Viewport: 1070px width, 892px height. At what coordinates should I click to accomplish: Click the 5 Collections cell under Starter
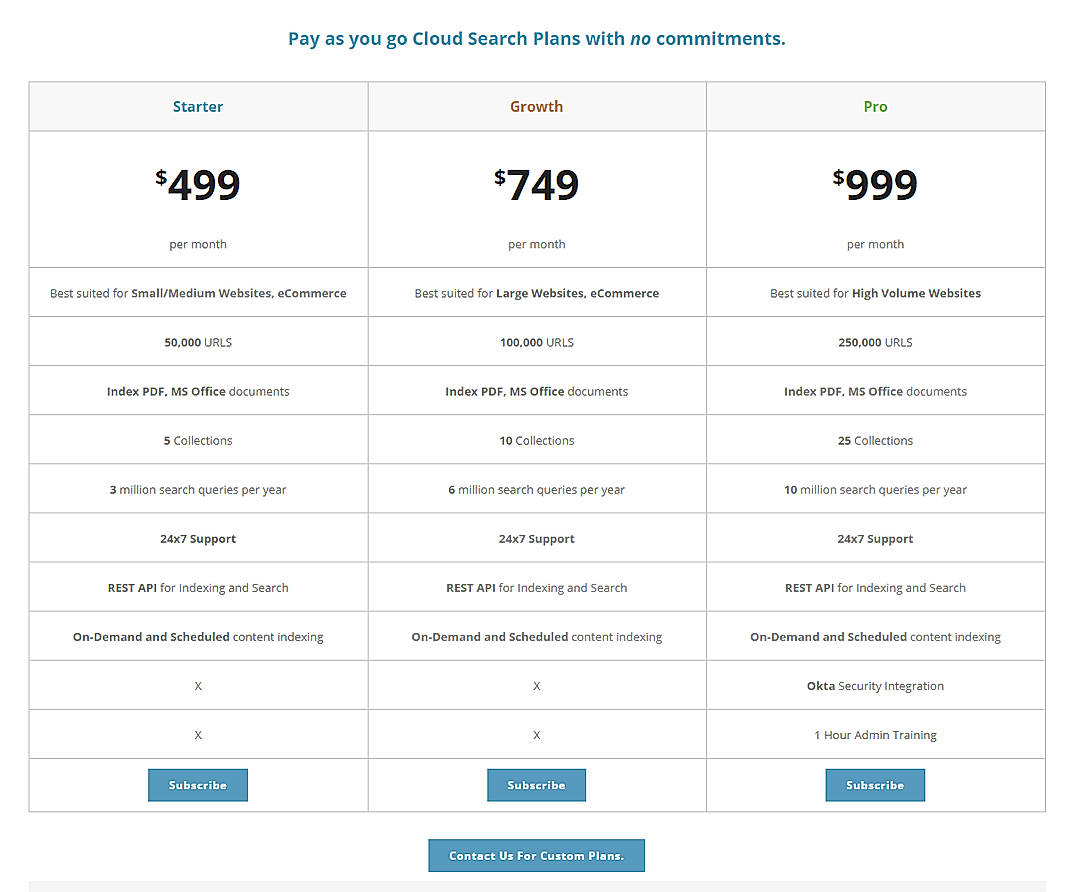click(x=198, y=440)
